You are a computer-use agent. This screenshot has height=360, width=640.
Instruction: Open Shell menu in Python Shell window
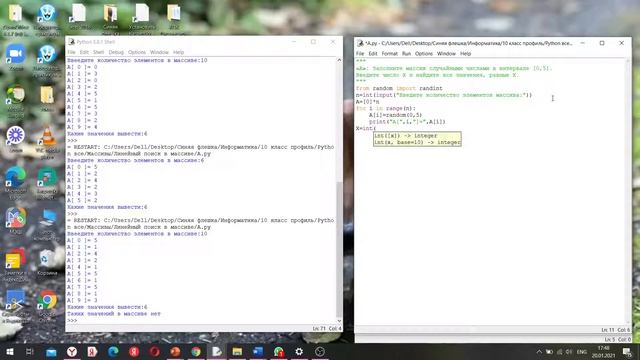[x=98, y=52]
